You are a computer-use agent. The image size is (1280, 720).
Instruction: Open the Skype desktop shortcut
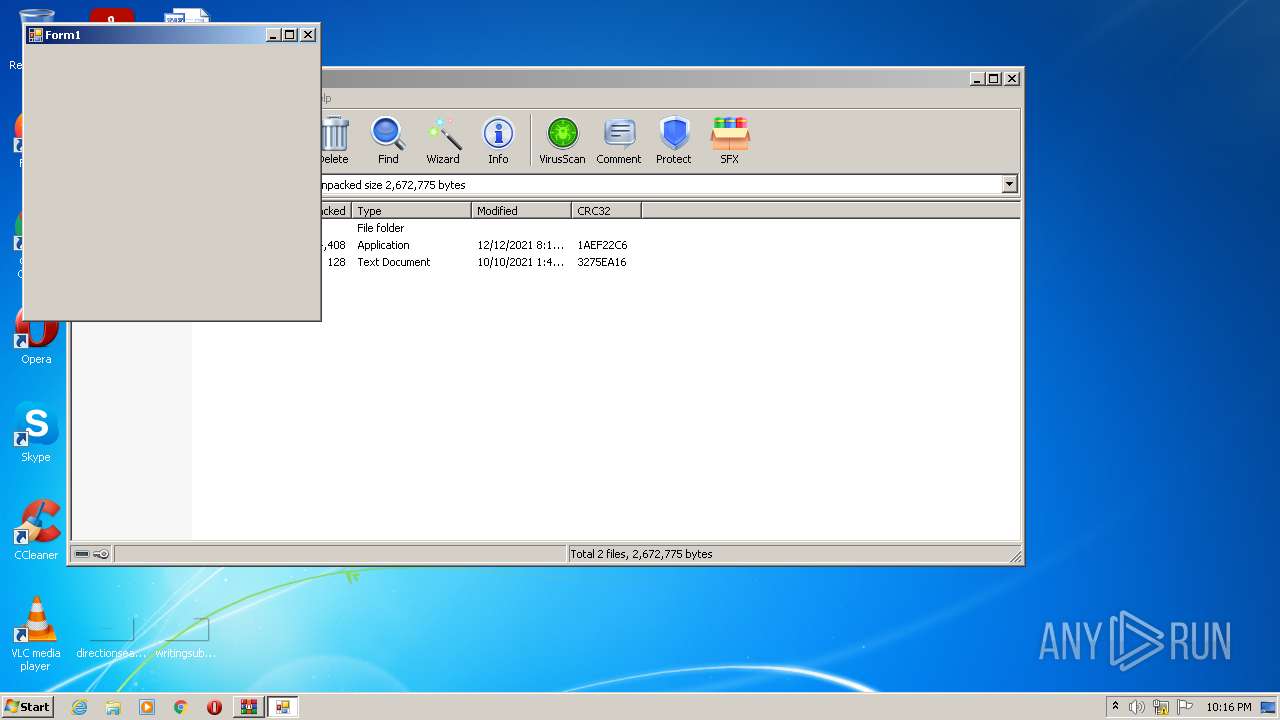(x=36, y=433)
